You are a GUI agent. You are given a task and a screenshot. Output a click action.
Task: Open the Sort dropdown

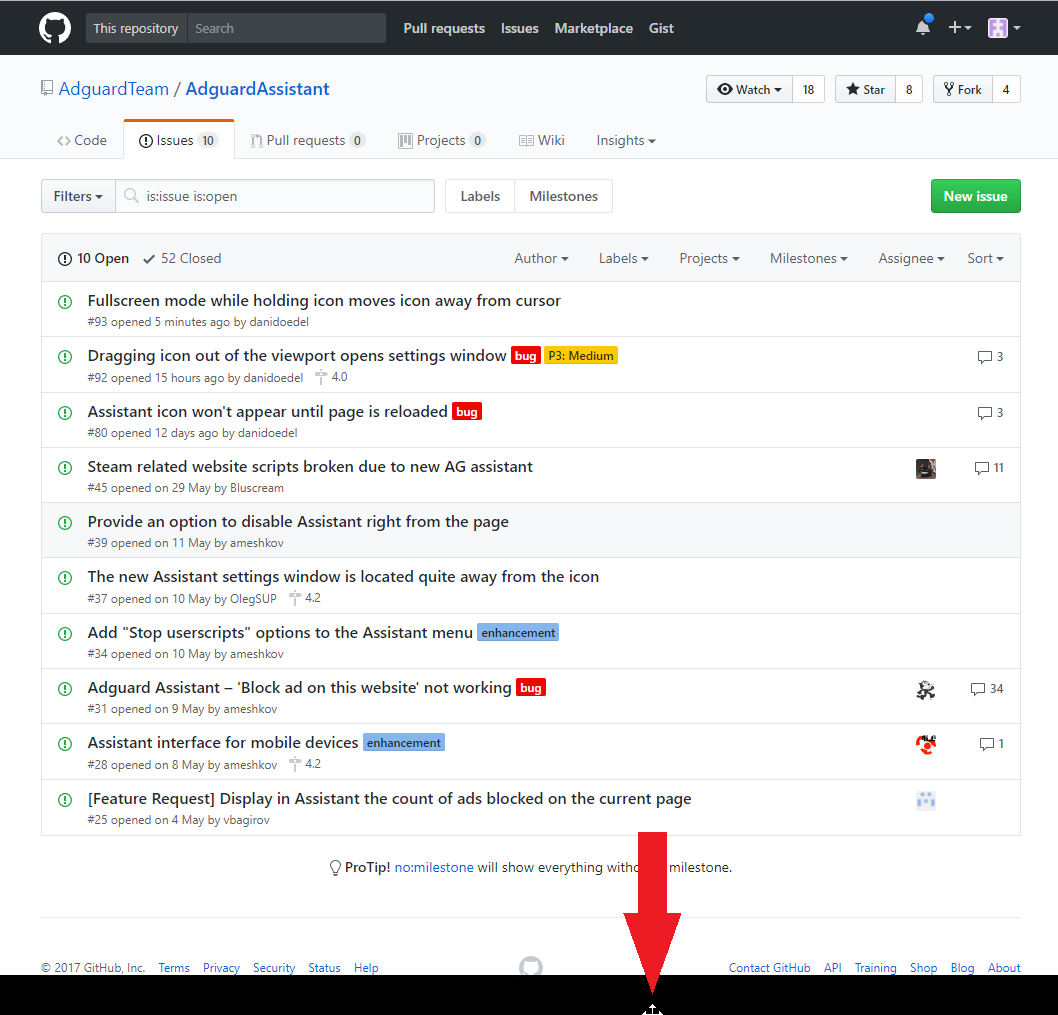tap(984, 258)
